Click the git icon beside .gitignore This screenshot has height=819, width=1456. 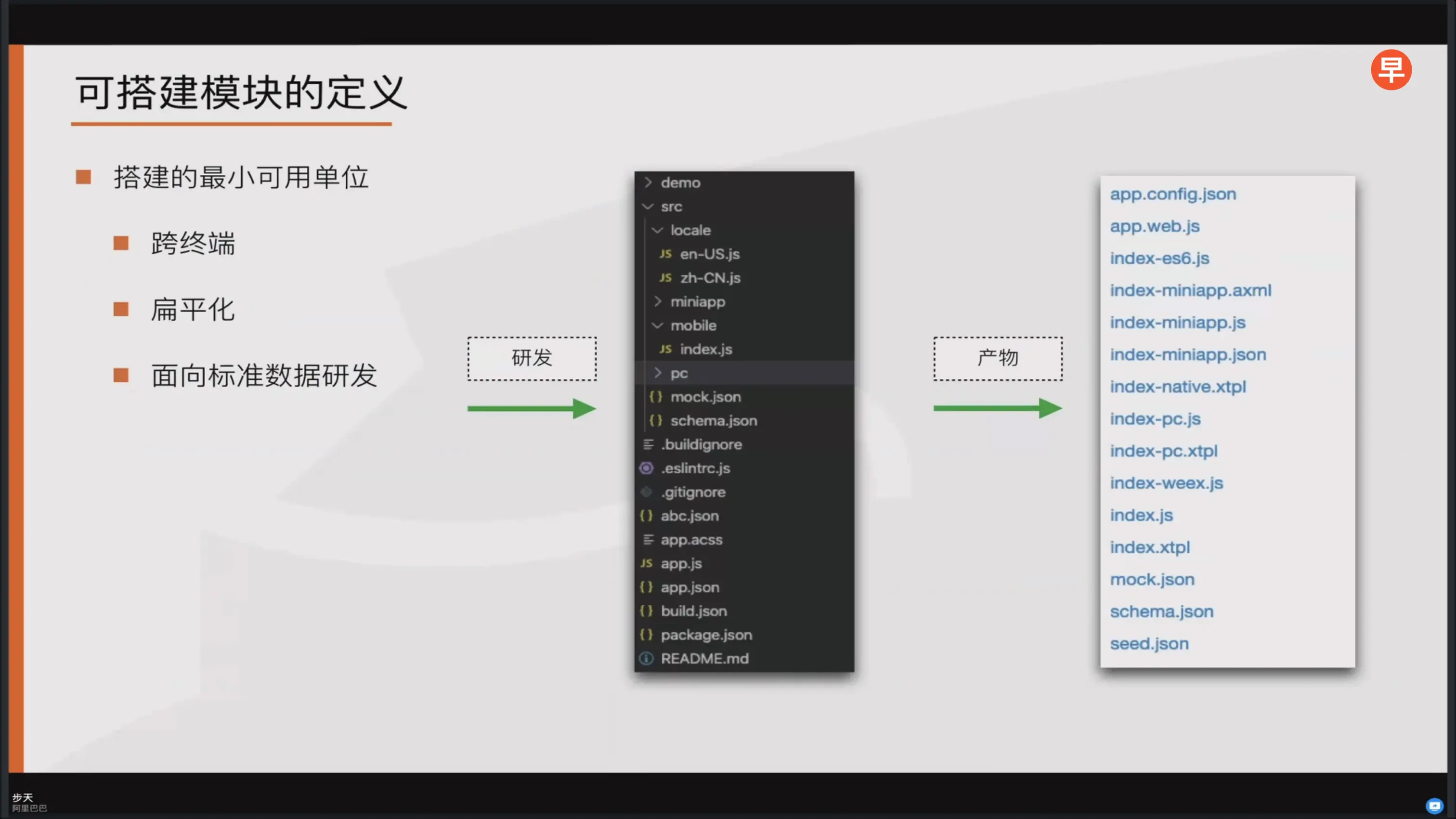coord(646,492)
